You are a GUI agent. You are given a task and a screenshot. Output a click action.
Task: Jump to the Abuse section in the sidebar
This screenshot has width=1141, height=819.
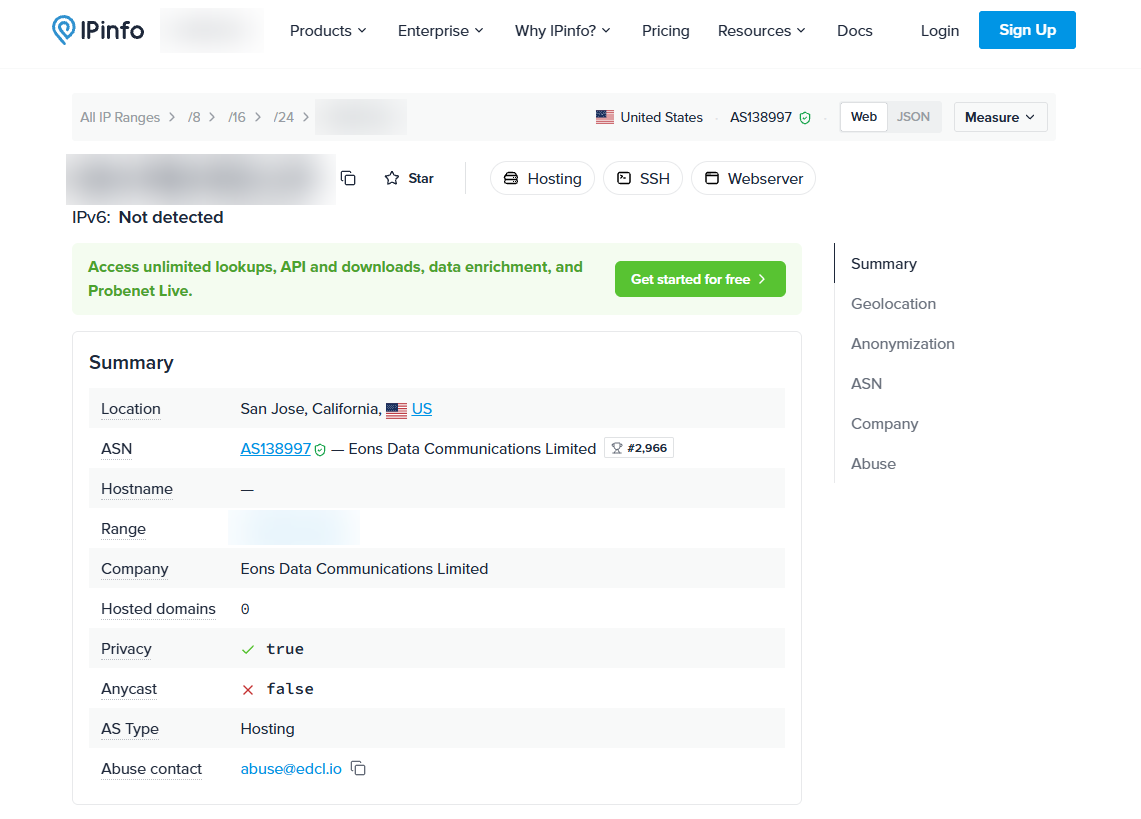873,464
